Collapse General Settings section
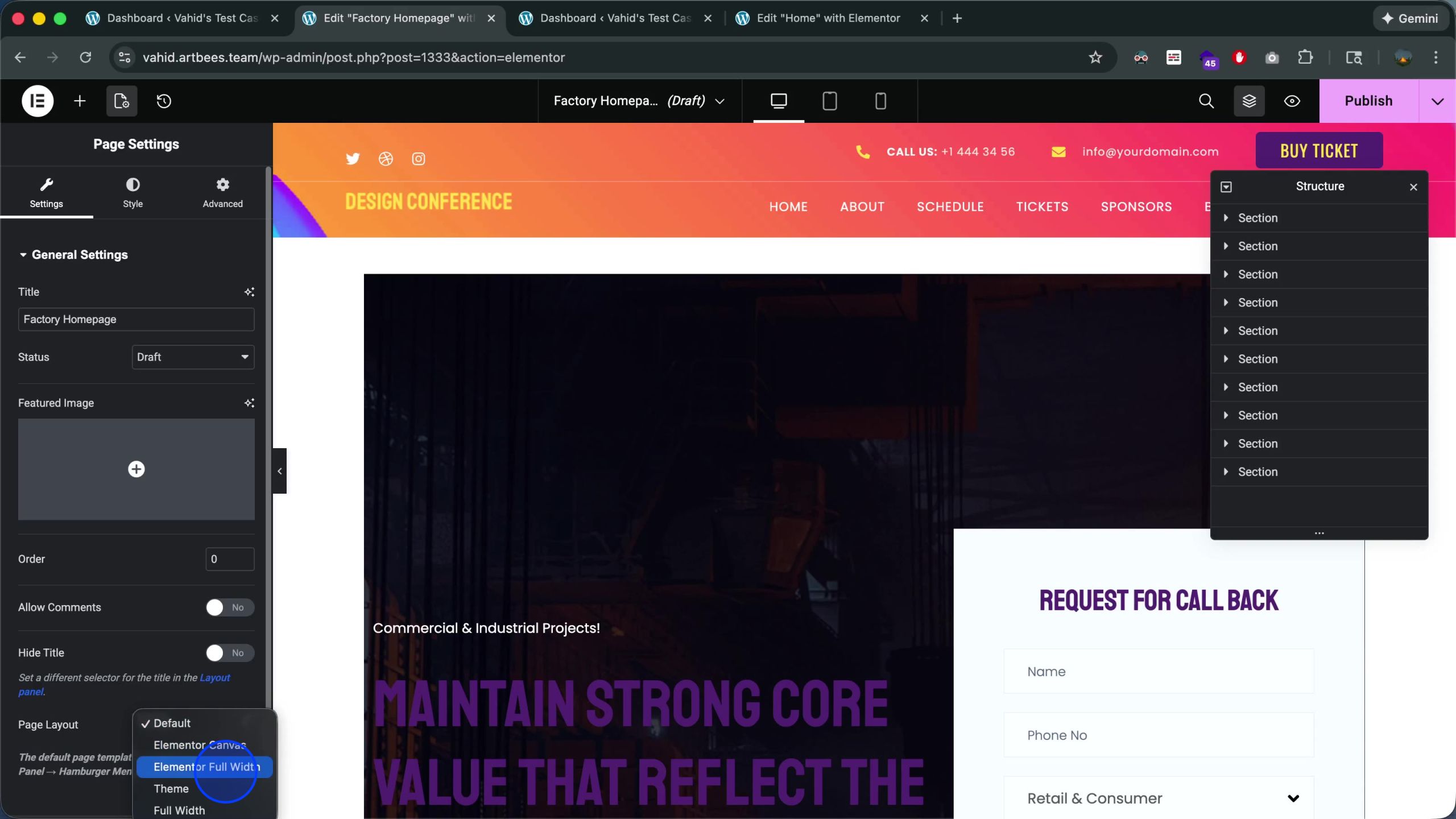The width and height of the screenshot is (1456, 819). click(x=73, y=255)
